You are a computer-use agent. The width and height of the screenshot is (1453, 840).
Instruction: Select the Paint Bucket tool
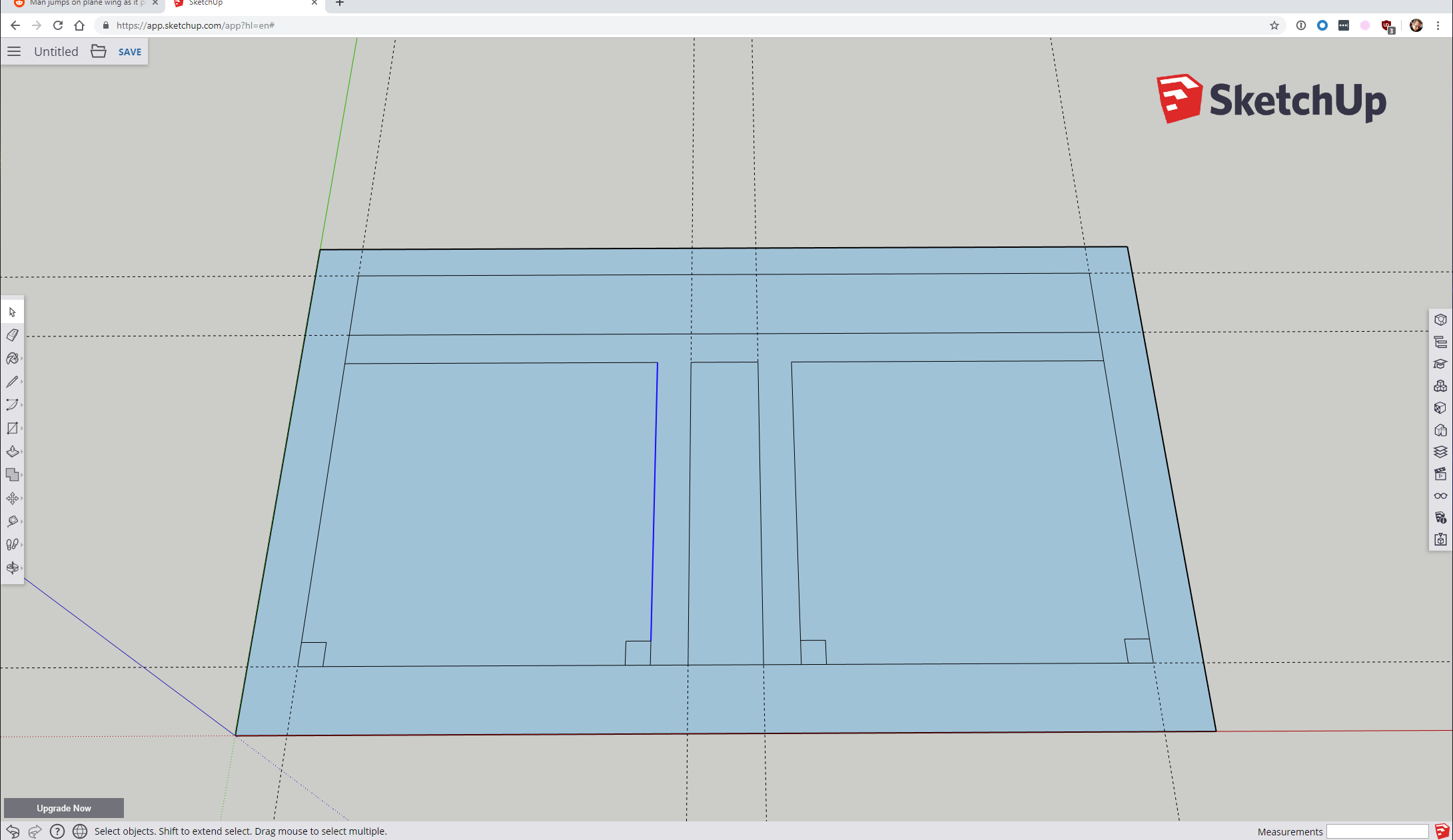pyautogui.click(x=12, y=358)
